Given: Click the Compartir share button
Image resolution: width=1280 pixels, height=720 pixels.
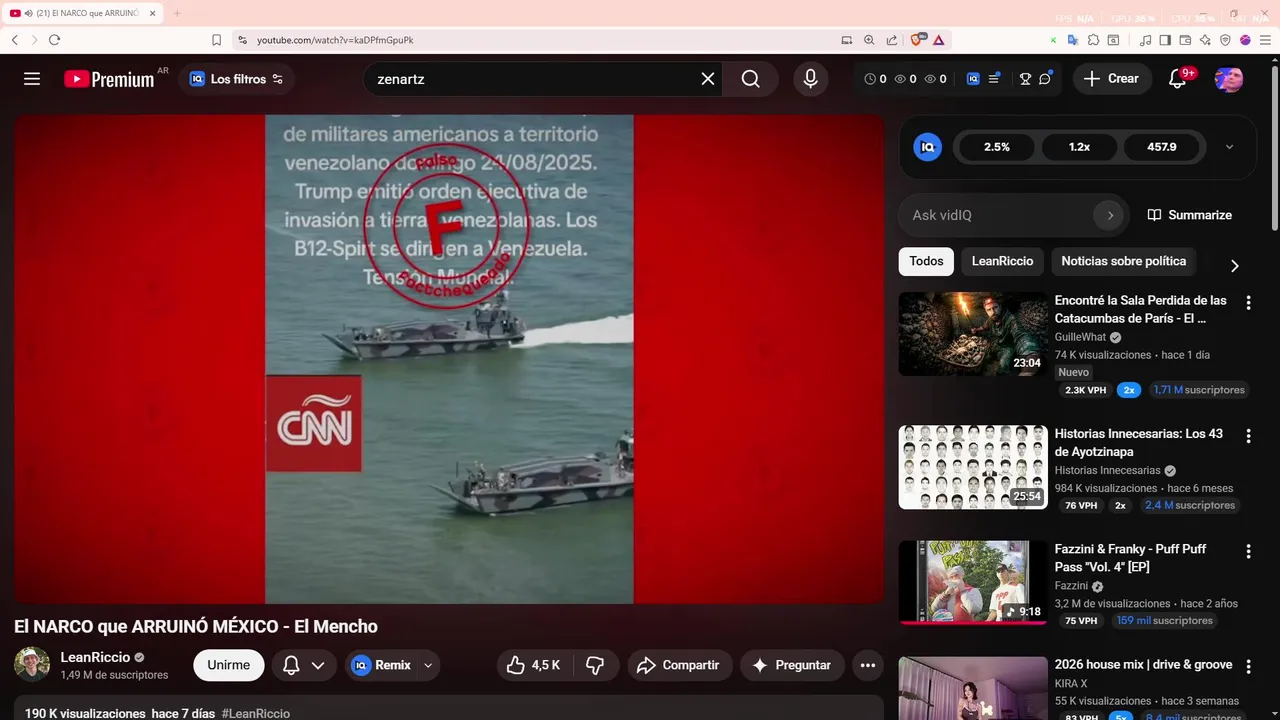Looking at the screenshot, I should [679, 665].
